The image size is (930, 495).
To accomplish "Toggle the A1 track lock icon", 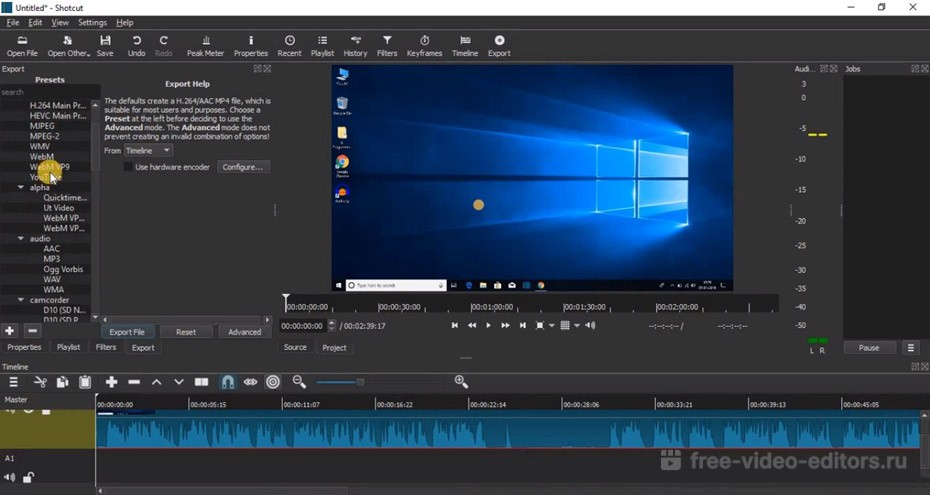I will click(28, 477).
